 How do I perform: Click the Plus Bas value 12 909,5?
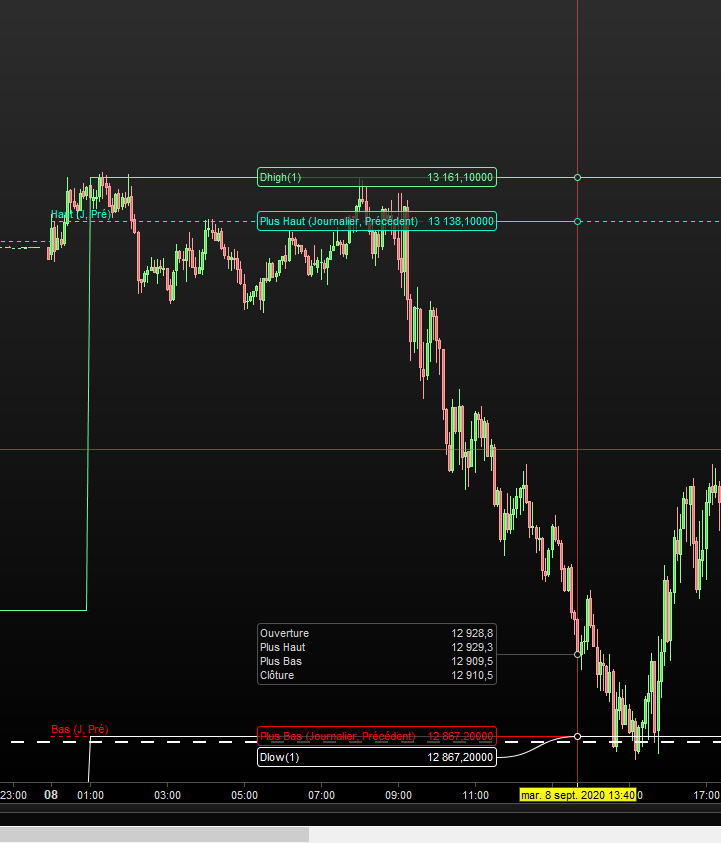(x=472, y=661)
